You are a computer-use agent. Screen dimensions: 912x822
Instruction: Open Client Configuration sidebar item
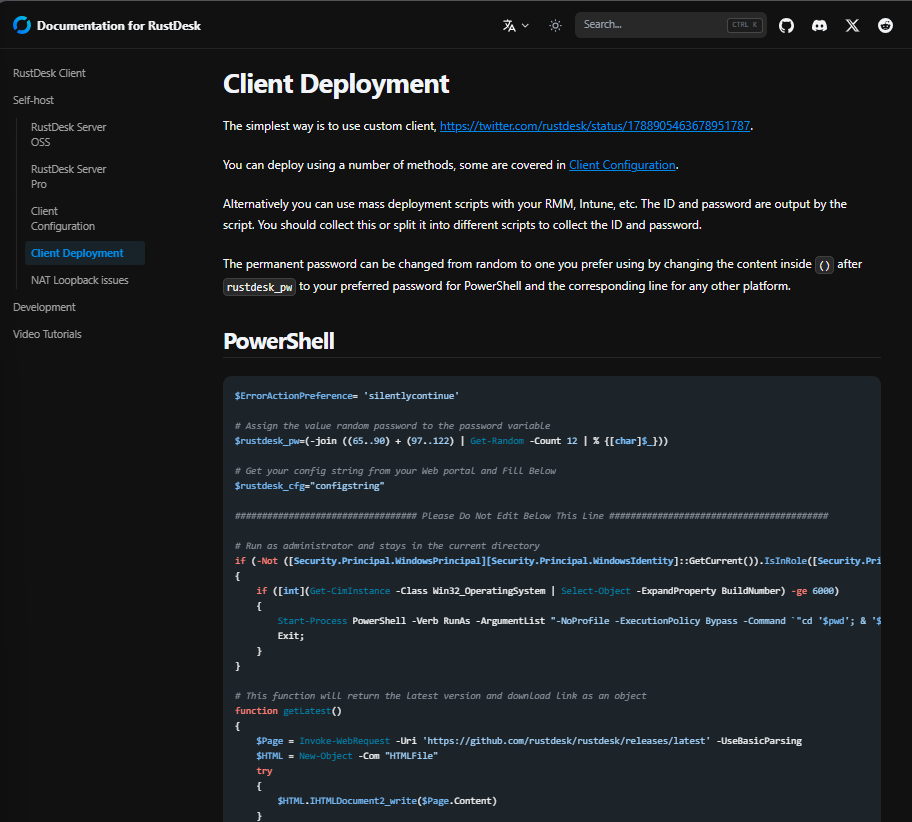click(63, 219)
